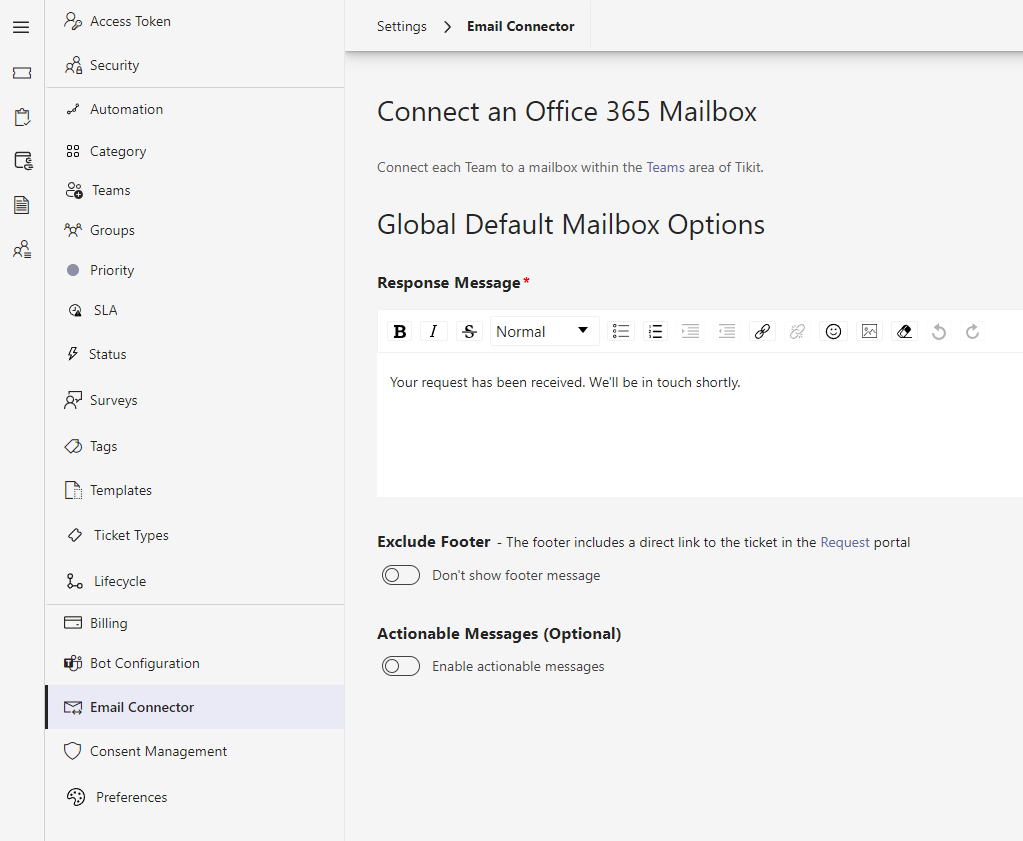Enable actionable messages switch

coord(401,666)
